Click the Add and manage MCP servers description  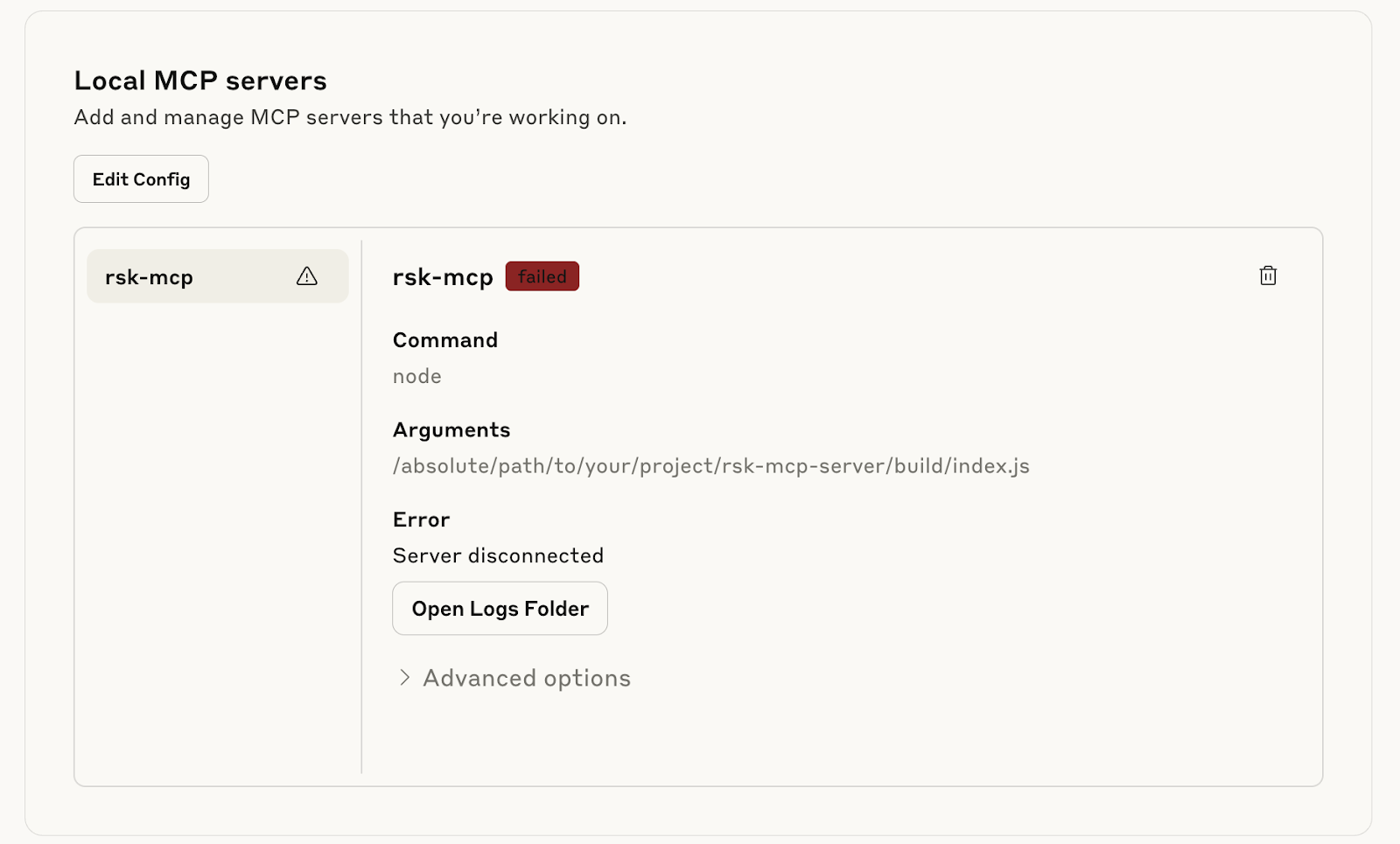[350, 117]
